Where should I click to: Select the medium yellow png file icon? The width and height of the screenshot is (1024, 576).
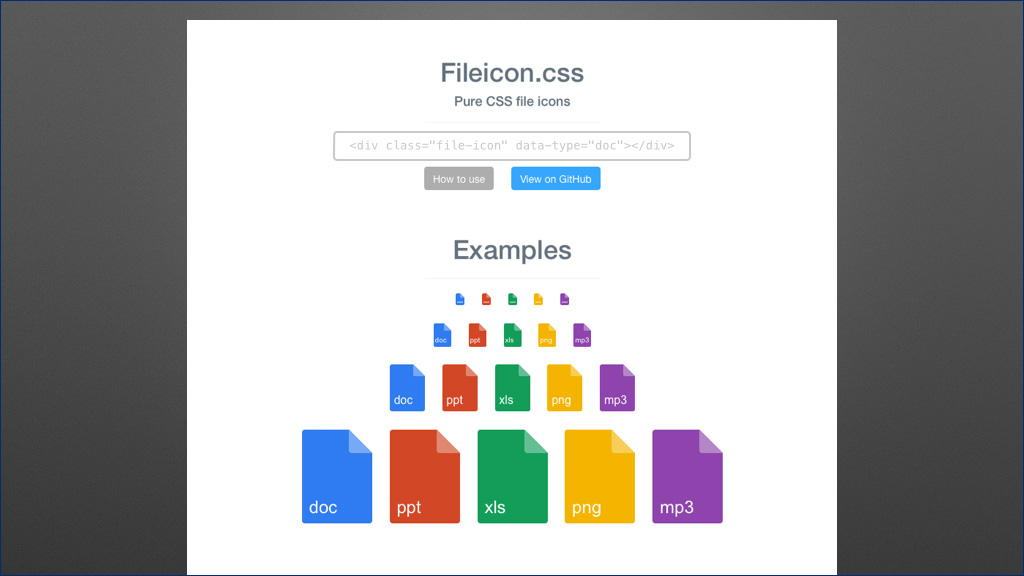(x=564, y=388)
